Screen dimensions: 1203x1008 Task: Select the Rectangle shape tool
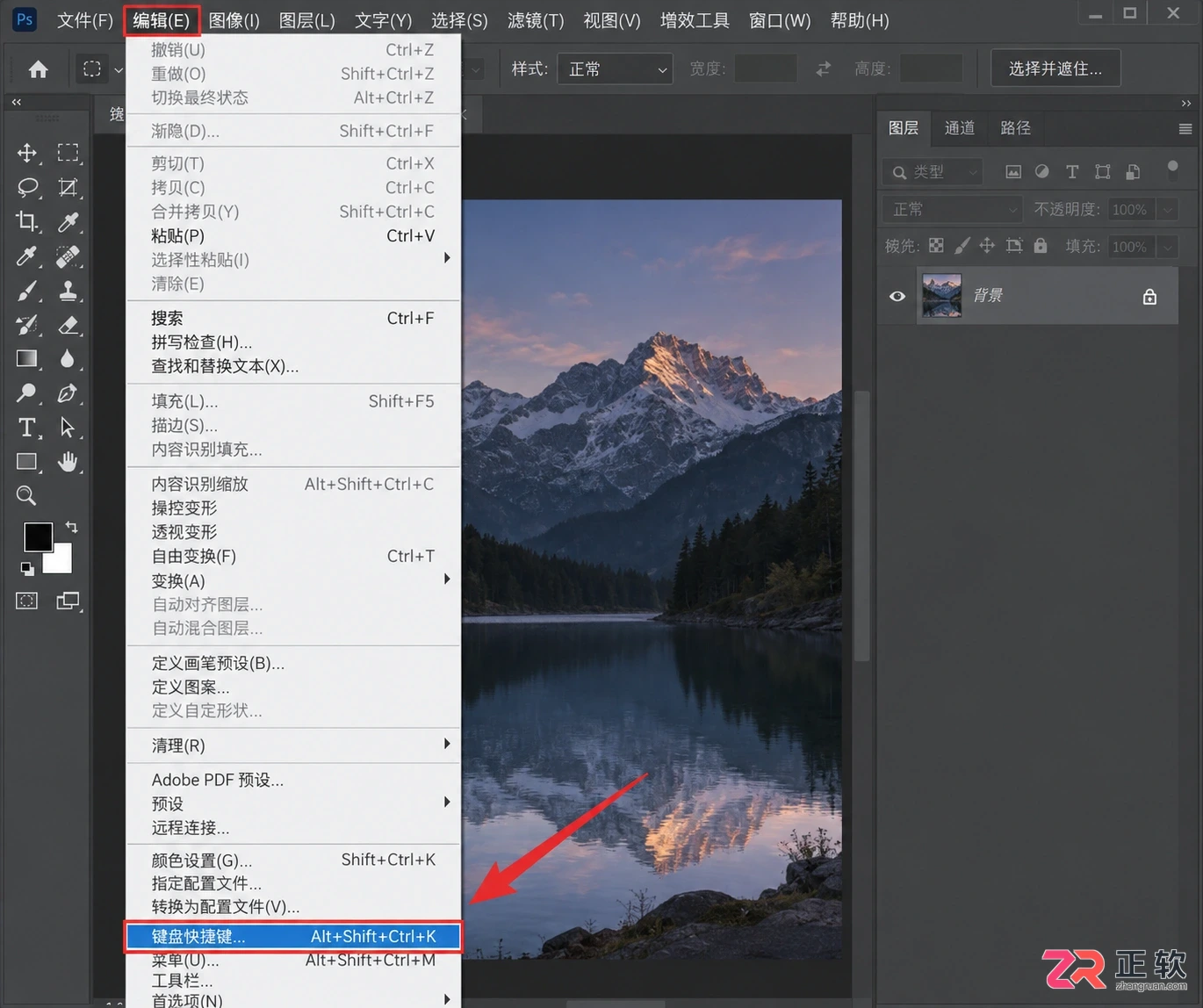(27, 462)
